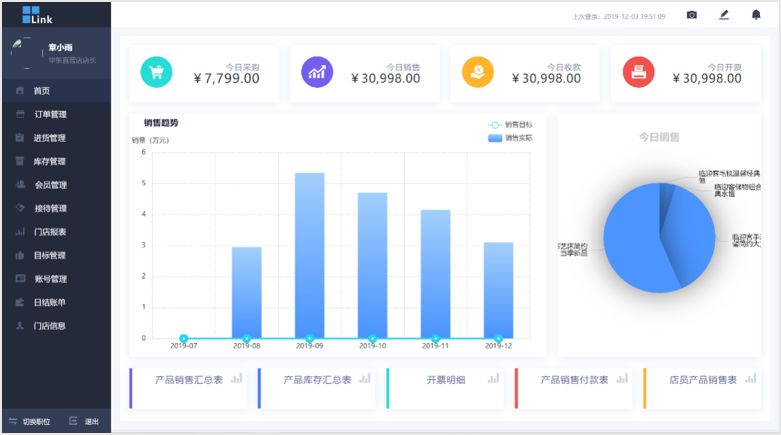Open the 产品销售汇总表 report card

click(x=188, y=380)
